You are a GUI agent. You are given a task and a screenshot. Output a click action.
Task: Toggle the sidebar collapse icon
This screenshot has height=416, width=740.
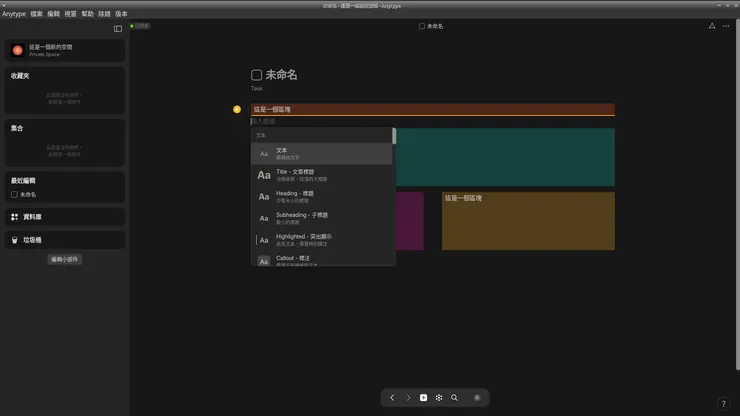click(118, 29)
